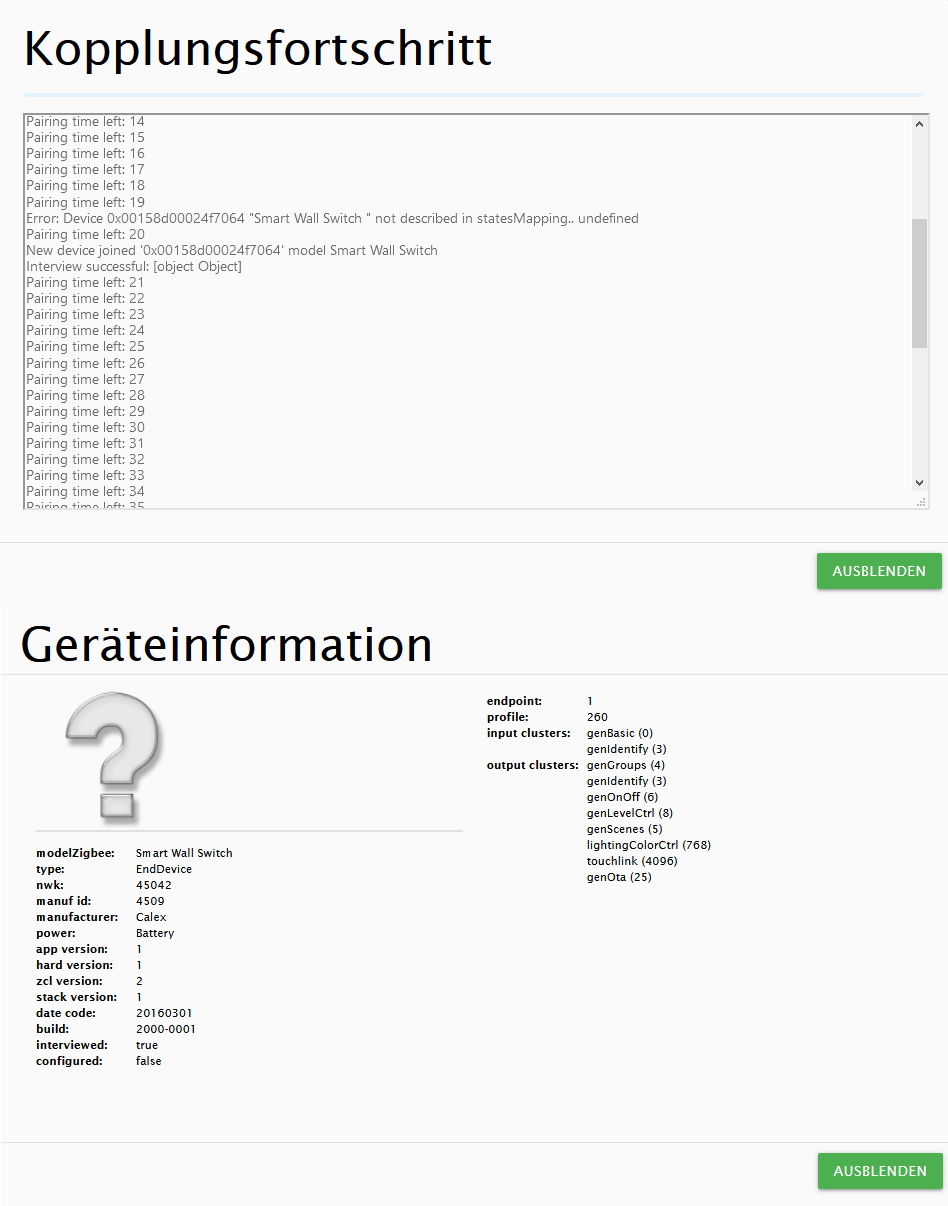Click the 'Pairing time left: 30' log line
948x1206 pixels.
click(86, 427)
